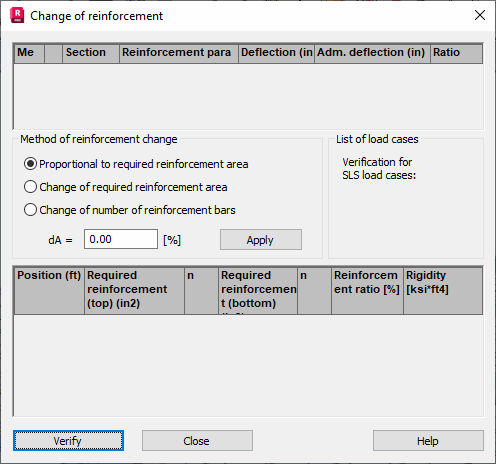Click the Position (ft) column header
The image size is (496, 464).
[49, 290]
